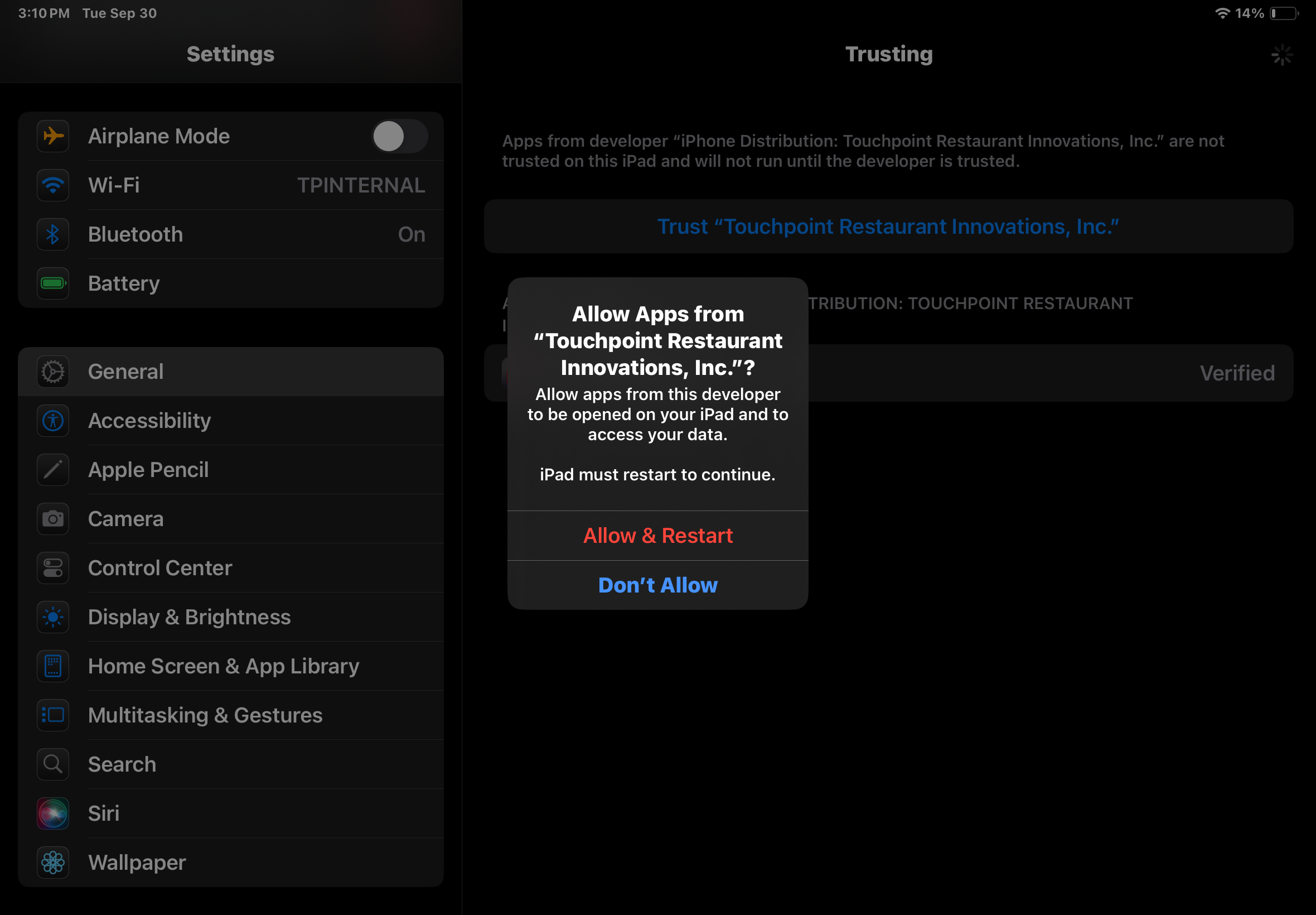Image resolution: width=1316 pixels, height=915 pixels.
Task: Tap the Siri colorful orb icon
Action: click(53, 813)
